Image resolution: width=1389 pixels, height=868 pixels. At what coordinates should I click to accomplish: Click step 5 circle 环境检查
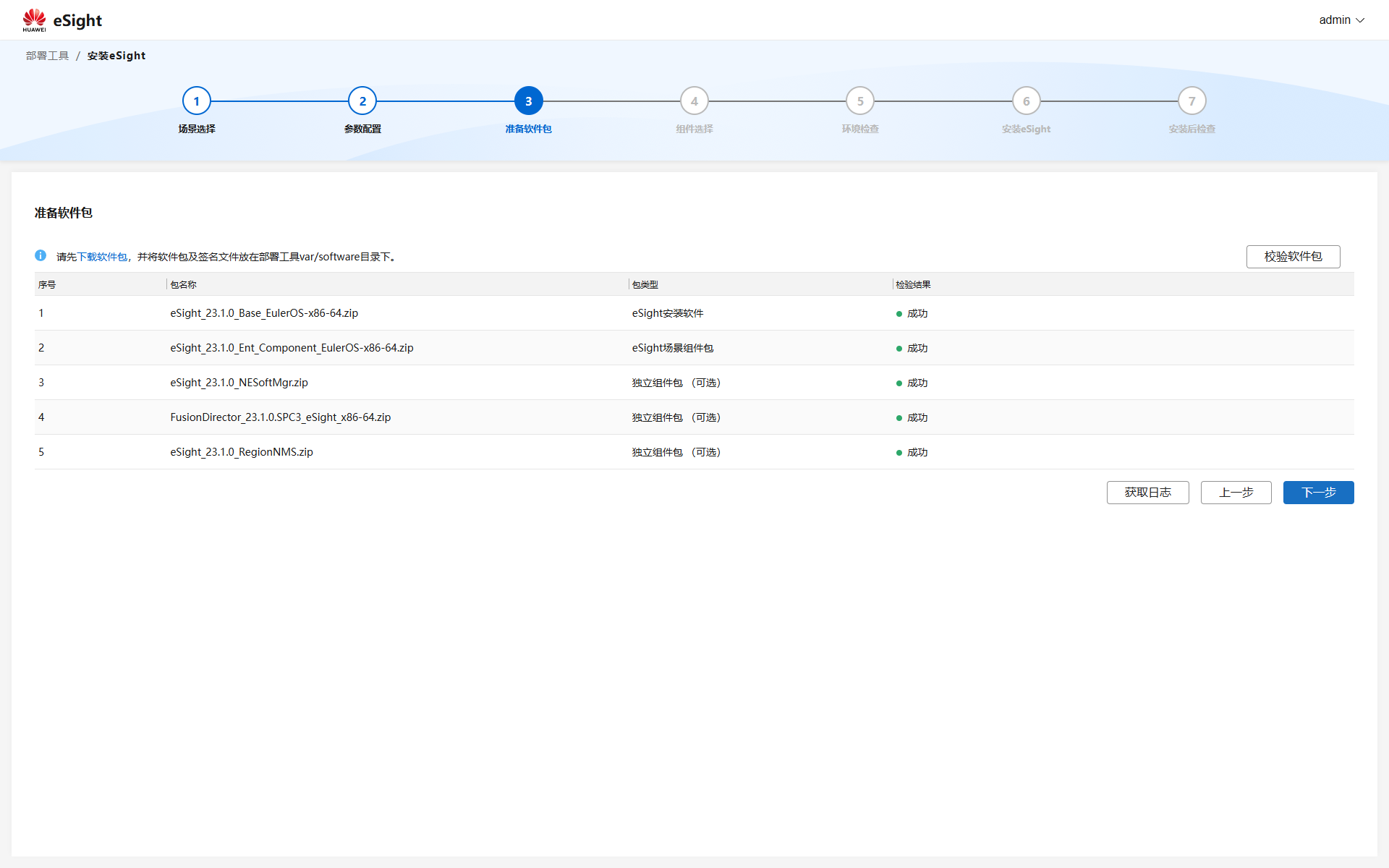point(860,101)
